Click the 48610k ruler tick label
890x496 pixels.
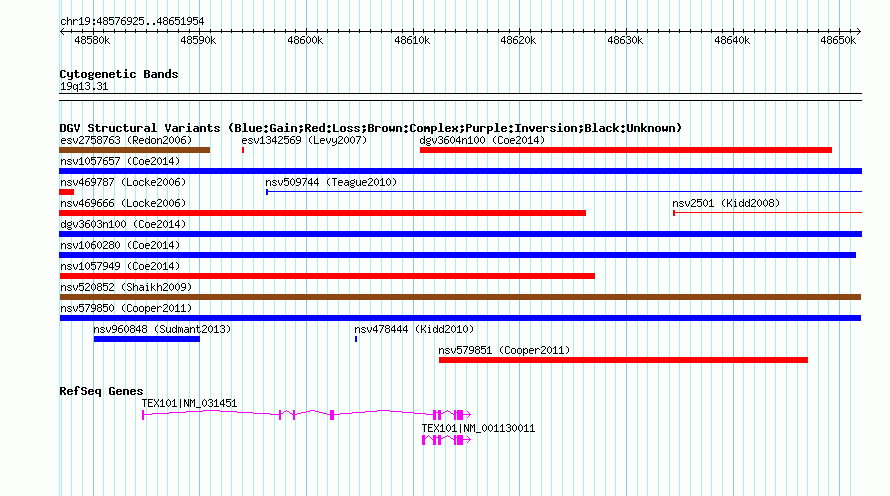[x=412, y=40]
